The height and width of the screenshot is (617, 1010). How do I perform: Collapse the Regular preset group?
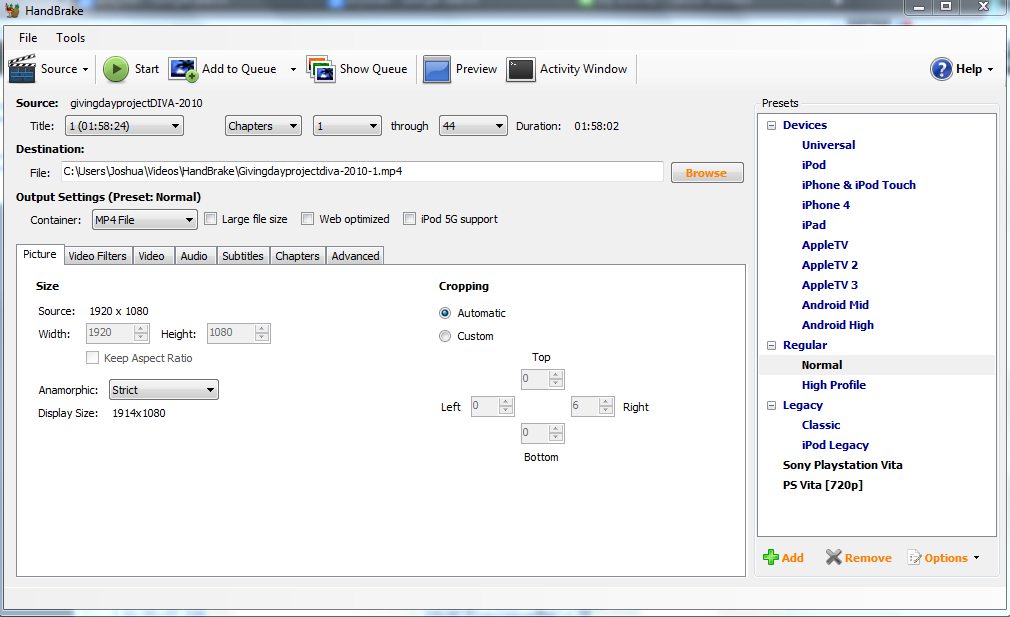tap(771, 345)
